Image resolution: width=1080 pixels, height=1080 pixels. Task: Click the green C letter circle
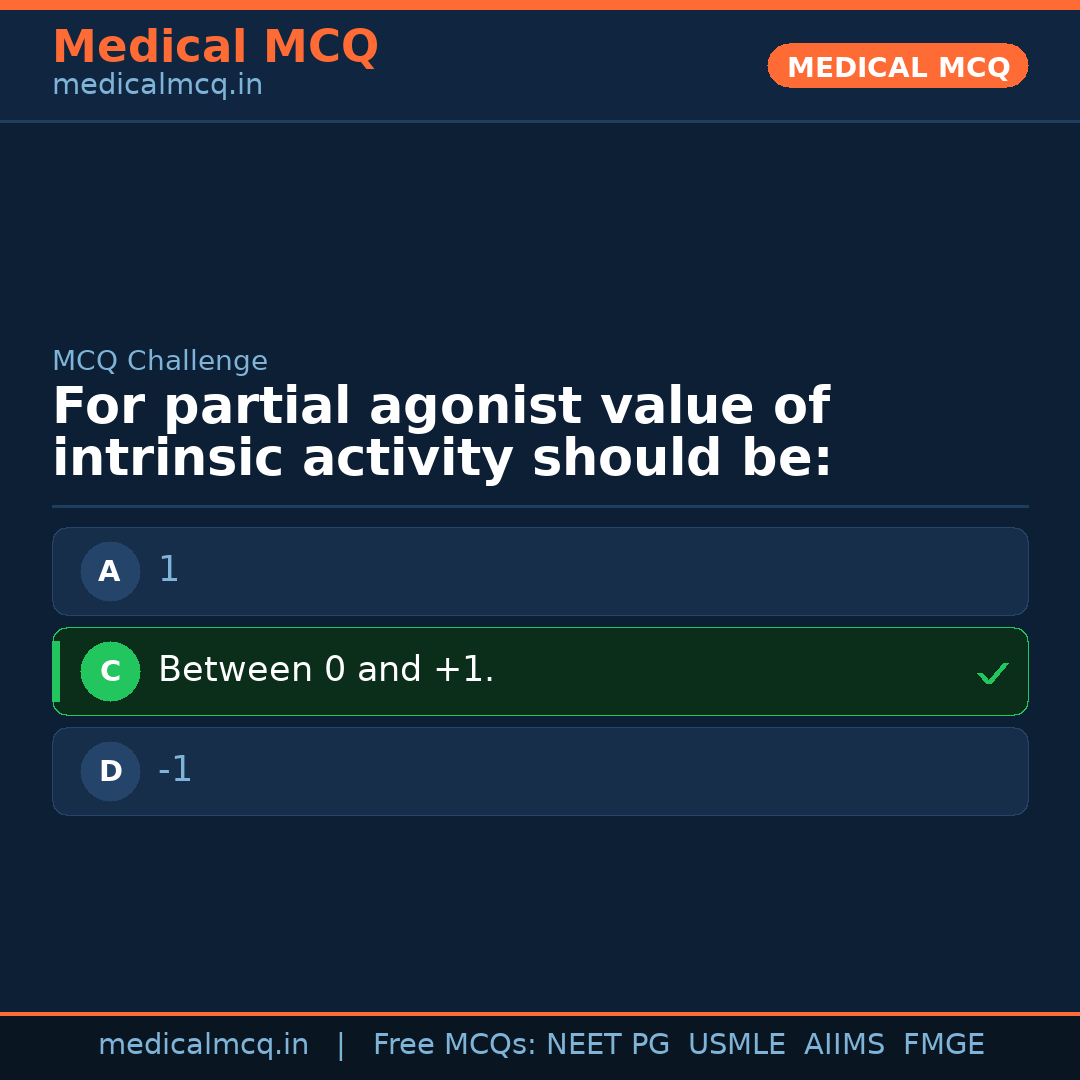point(110,672)
